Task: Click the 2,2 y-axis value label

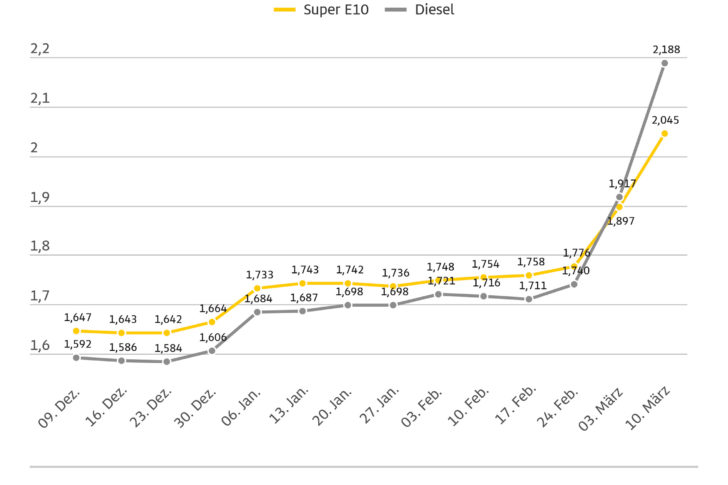Action: coord(40,49)
